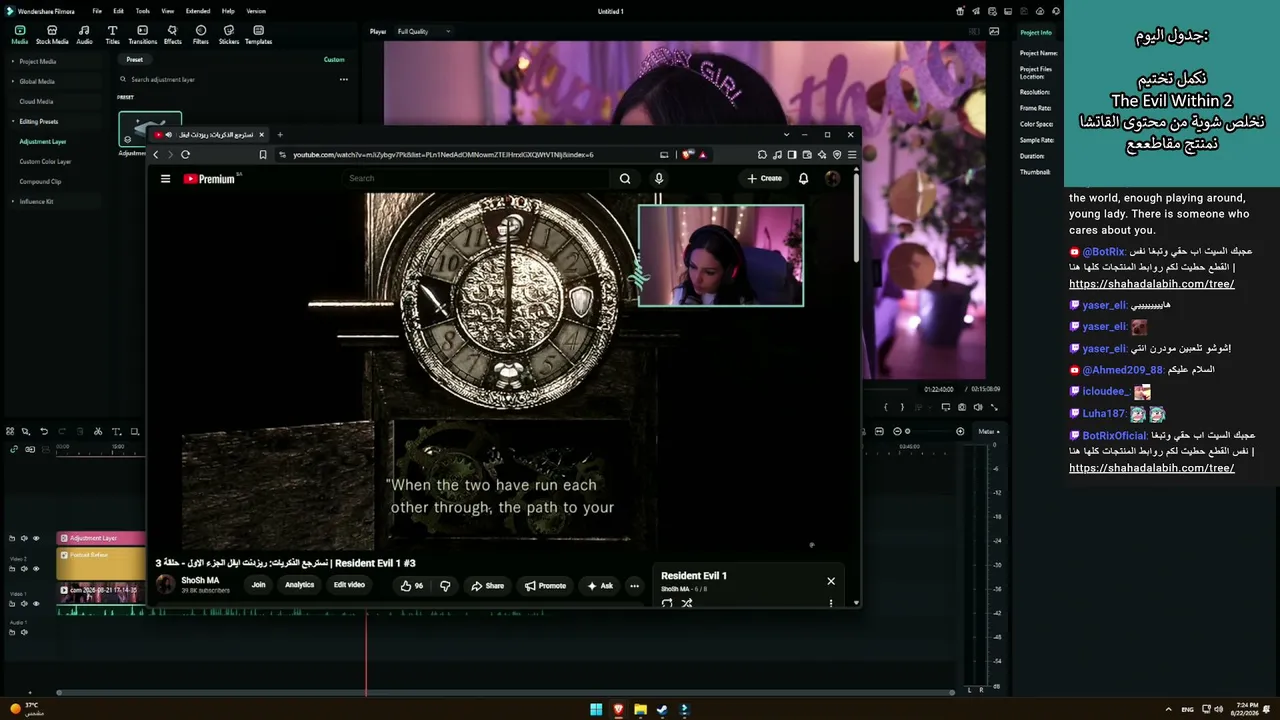Open the File menu in Filmora
The image size is (1280, 720).
(x=97, y=11)
